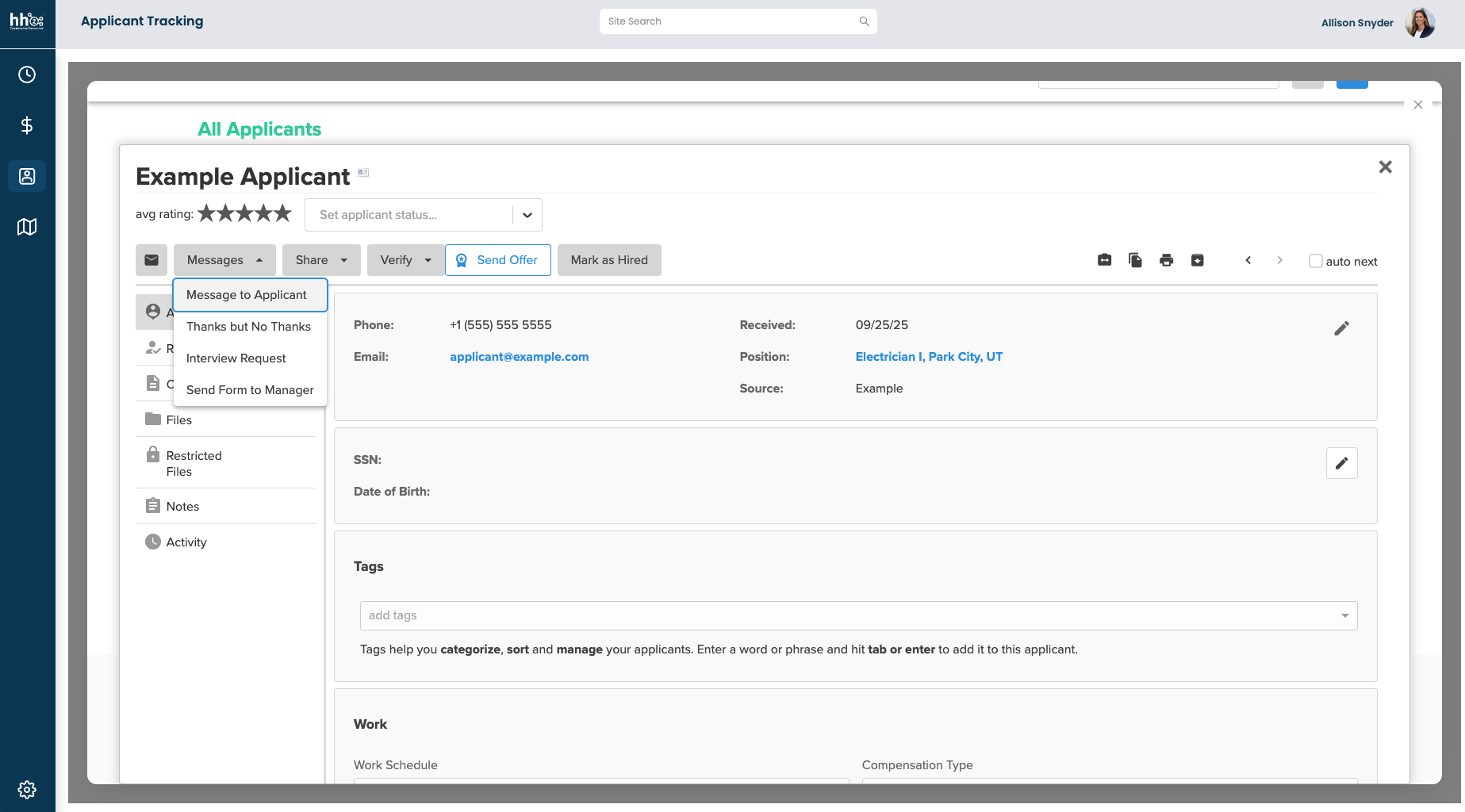Open the time clock sidebar icon
The image size is (1465, 812).
(x=27, y=75)
